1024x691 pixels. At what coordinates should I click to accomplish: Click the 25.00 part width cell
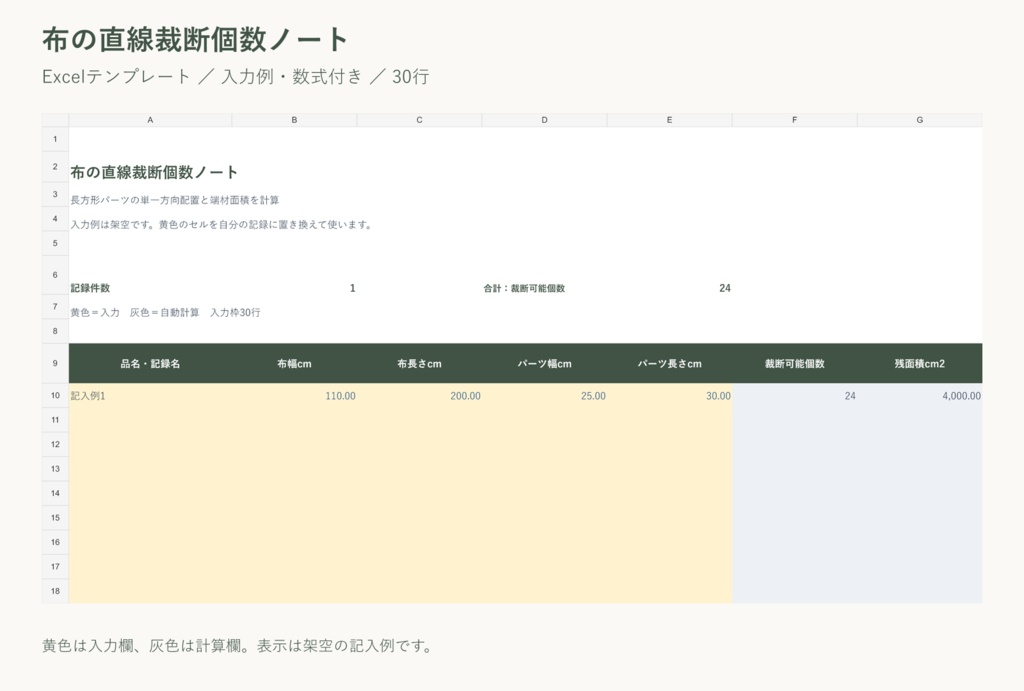point(545,396)
